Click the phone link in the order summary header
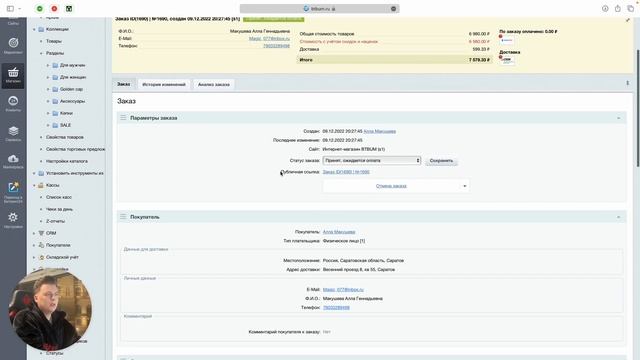This screenshot has width=640, height=360. [276, 46]
